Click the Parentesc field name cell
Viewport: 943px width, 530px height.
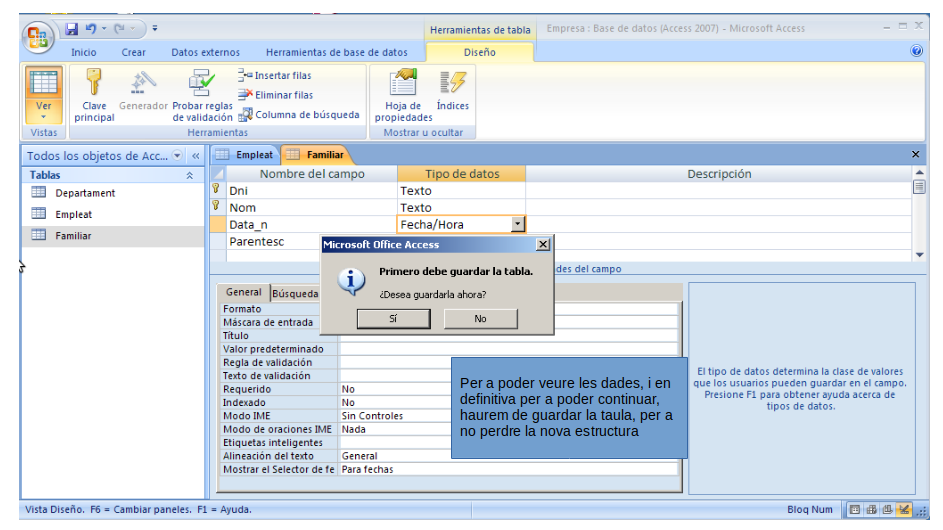(274, 241)
